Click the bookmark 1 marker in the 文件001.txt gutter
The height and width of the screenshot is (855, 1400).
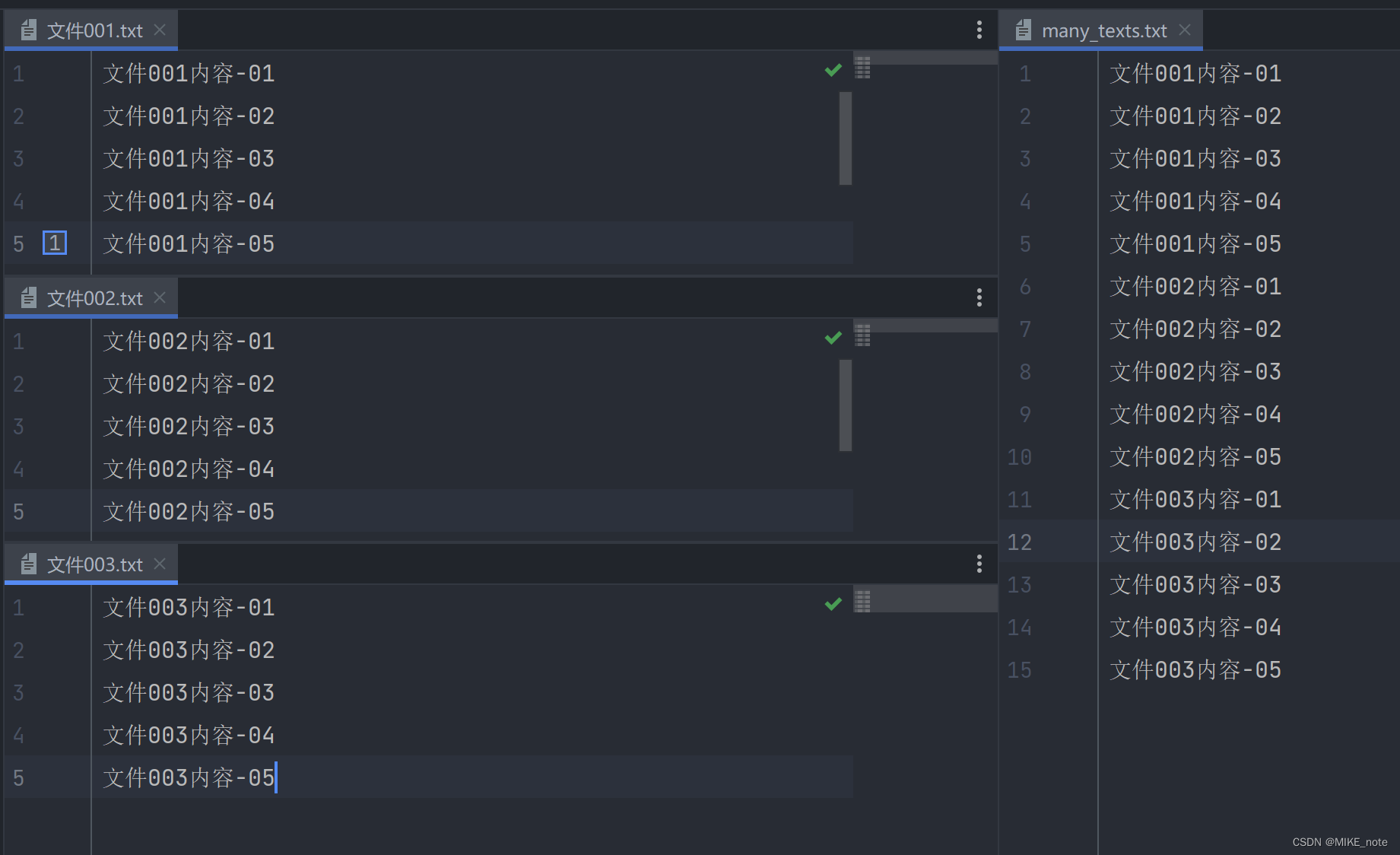(x=55, y=243)
